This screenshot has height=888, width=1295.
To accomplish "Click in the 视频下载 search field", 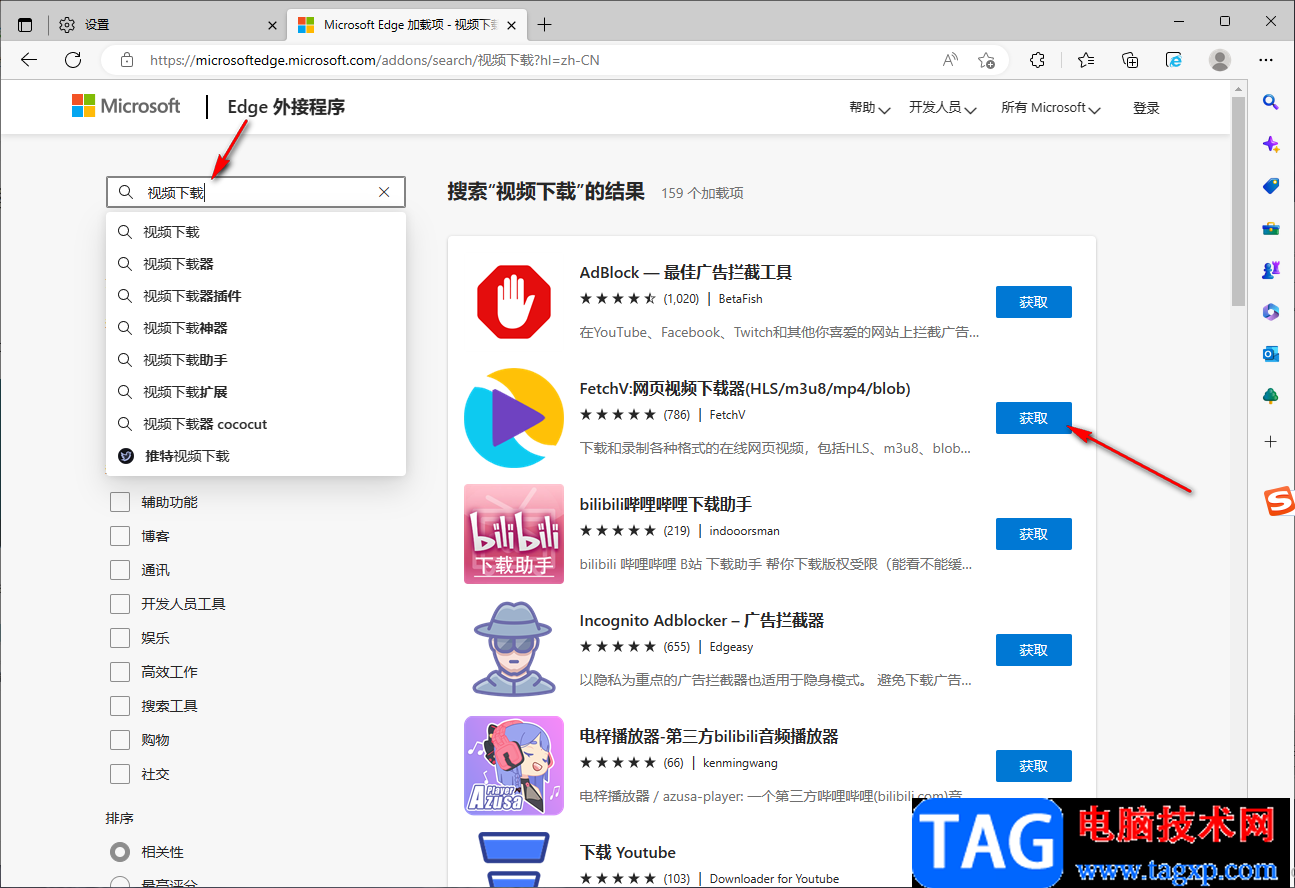I will (x=255, y=192).
